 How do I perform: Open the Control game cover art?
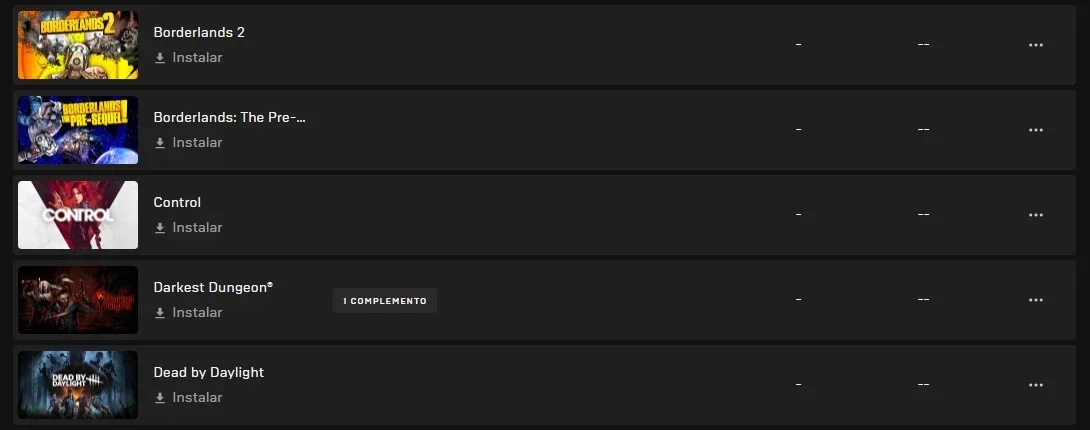pos(78,215)
